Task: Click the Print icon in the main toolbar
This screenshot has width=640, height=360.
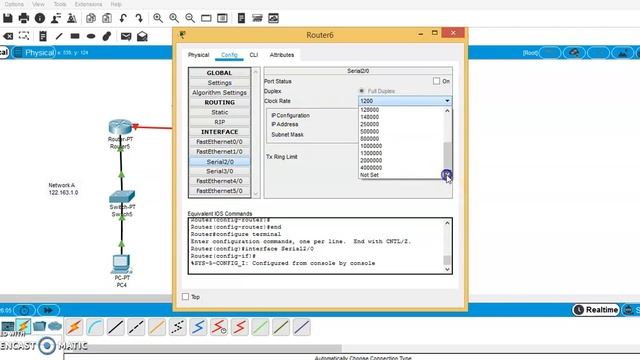Action: (x=24, y=18)
